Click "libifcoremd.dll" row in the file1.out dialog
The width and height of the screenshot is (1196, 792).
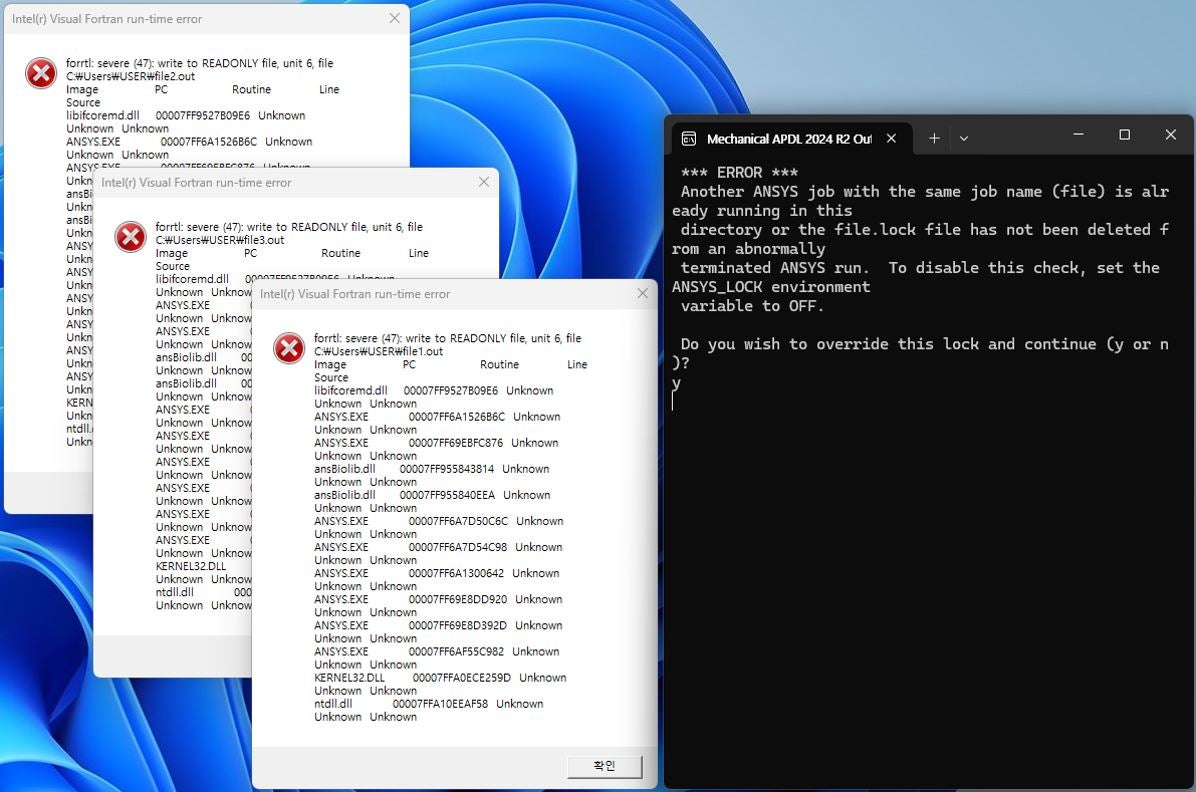pos(433,390)
